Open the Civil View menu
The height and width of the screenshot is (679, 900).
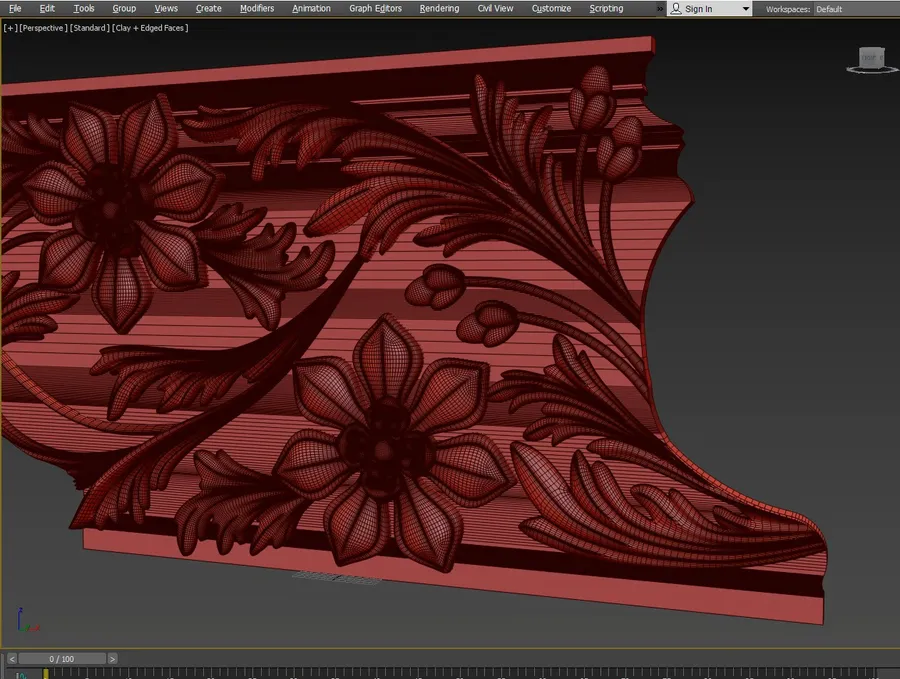pos(495,9)
